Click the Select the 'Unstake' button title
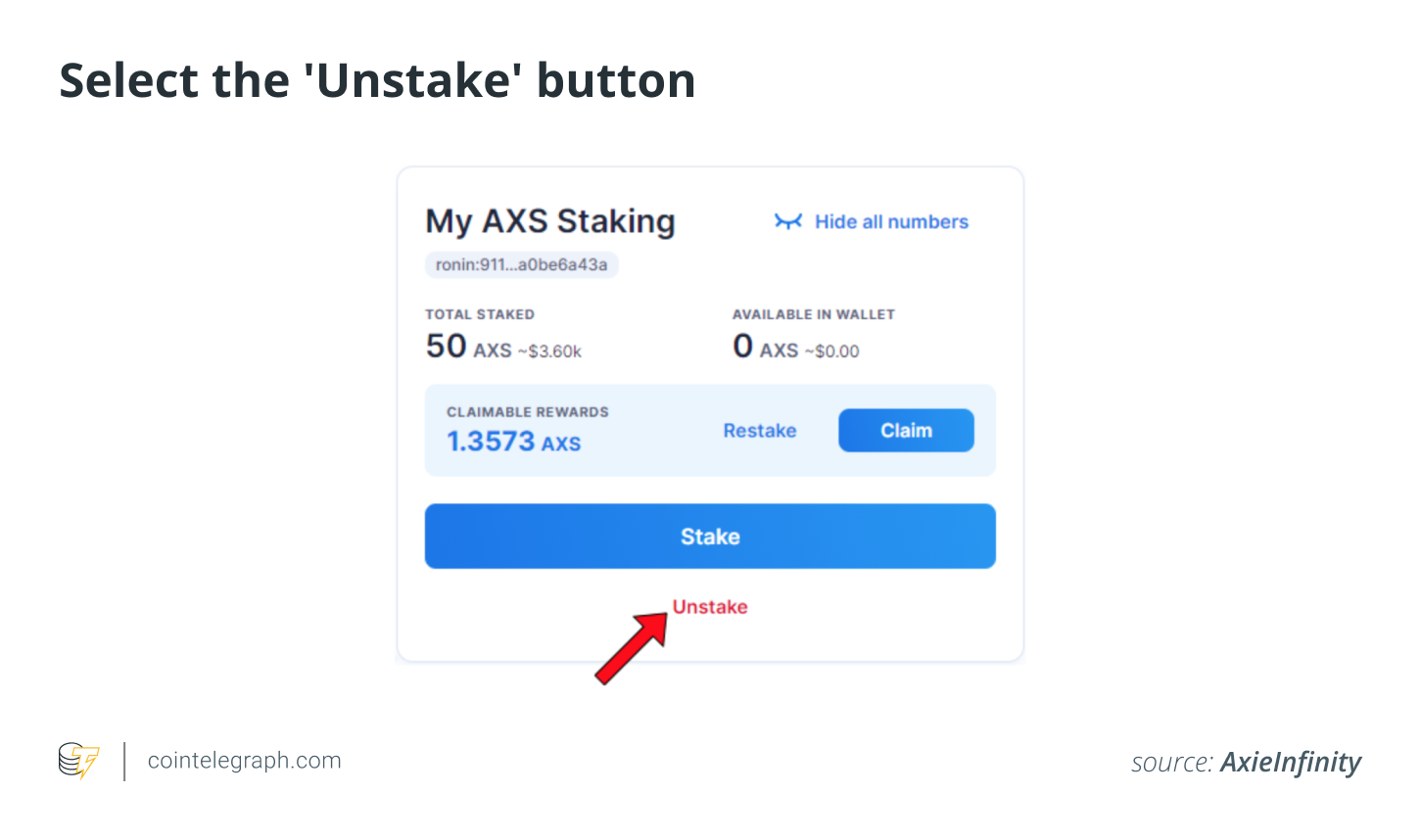 (x=377, y=80)
